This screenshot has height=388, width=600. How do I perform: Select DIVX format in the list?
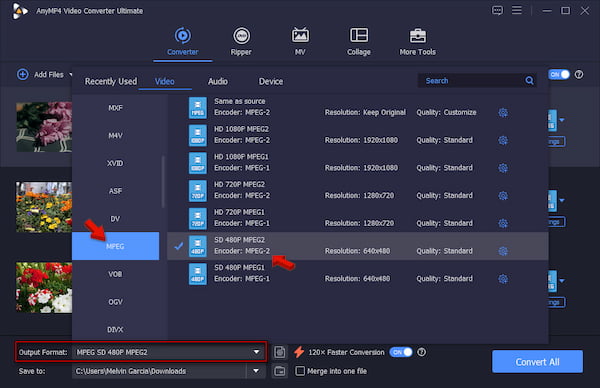tap(115, 329)
